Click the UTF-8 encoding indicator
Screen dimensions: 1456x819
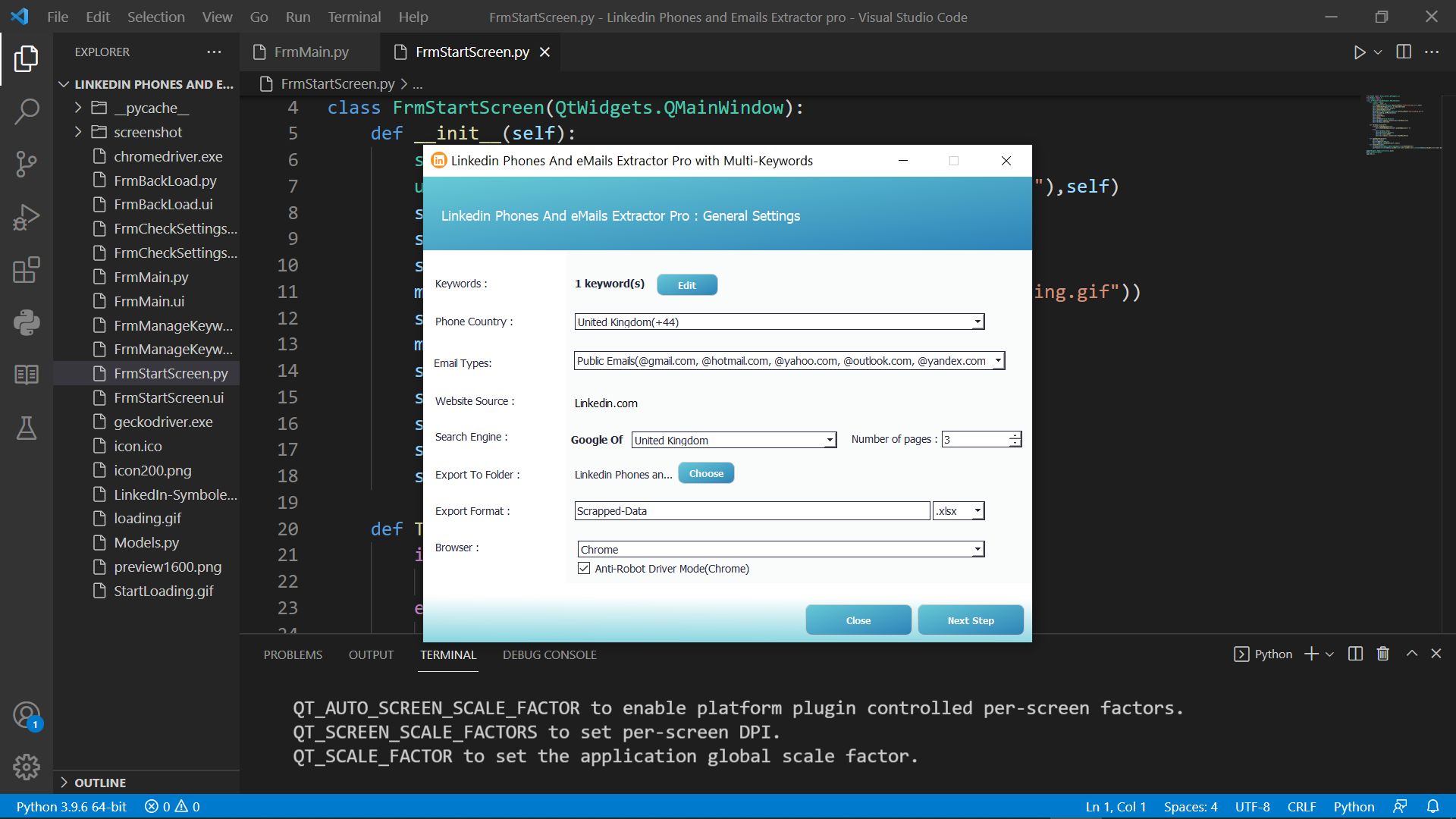tap(1252, 806)
